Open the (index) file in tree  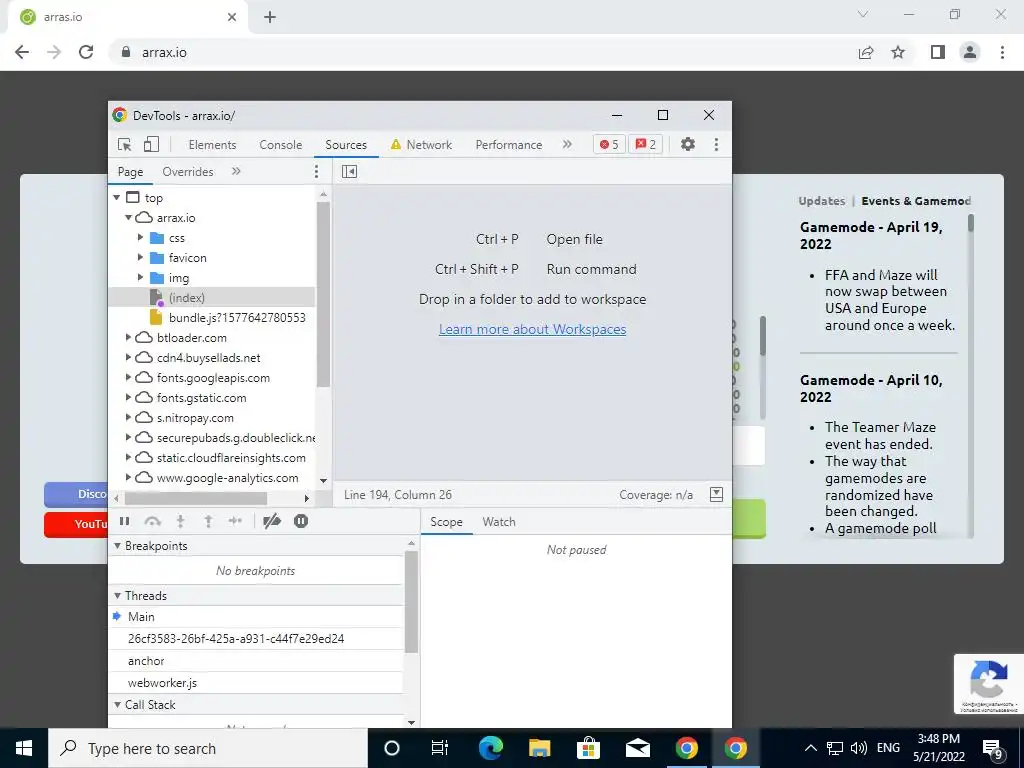pos(186,298)
